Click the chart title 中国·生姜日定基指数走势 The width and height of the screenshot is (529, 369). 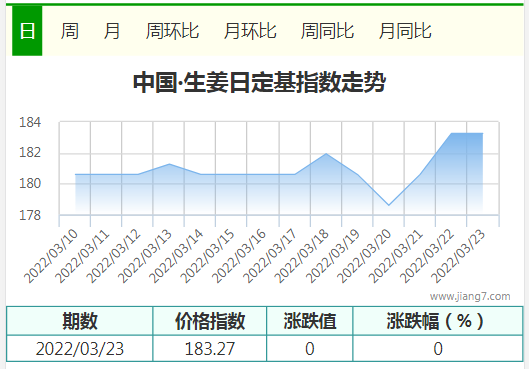coord(259,82)
